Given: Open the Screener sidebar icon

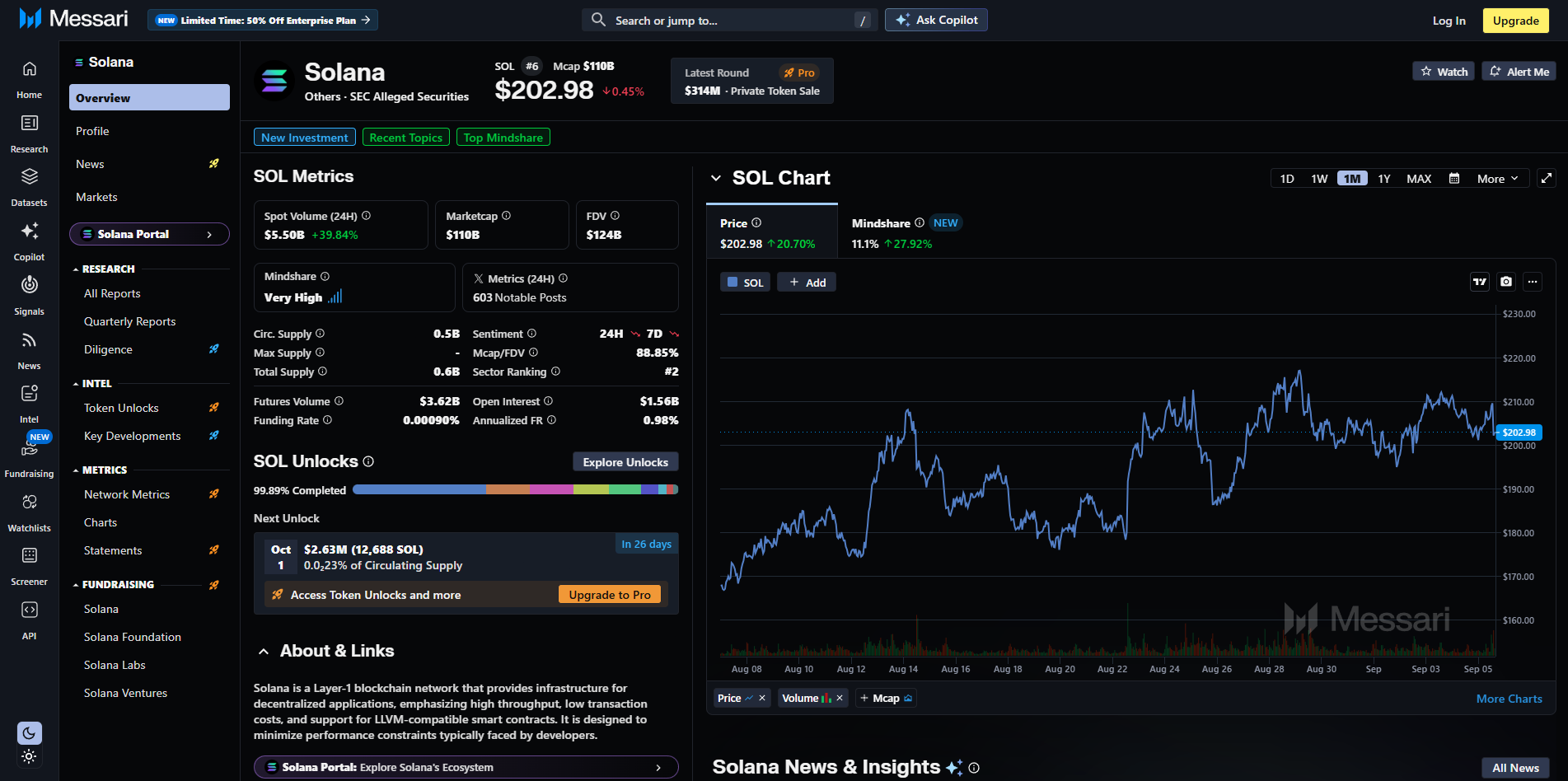Looking at the screenshot, I should [29, 556].
